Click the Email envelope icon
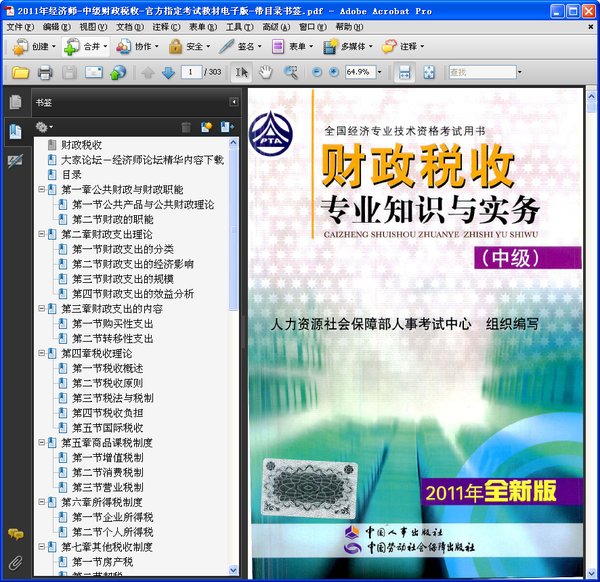 [x=94, y=72]
